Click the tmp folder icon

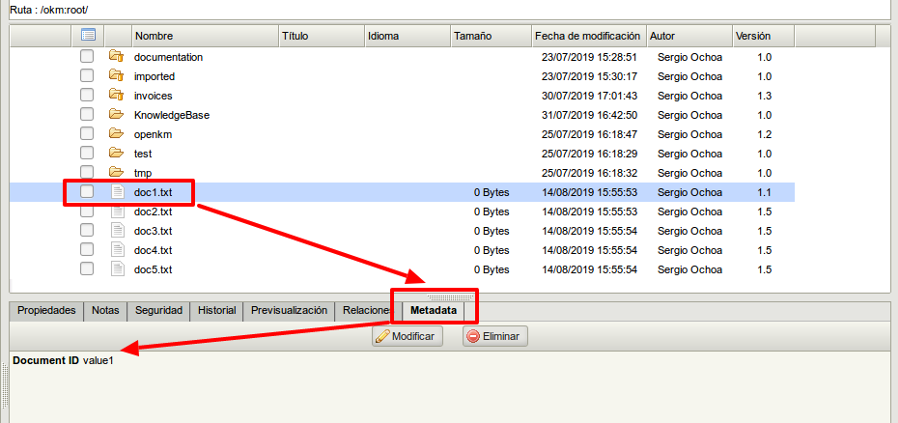(x=116, y=172)
